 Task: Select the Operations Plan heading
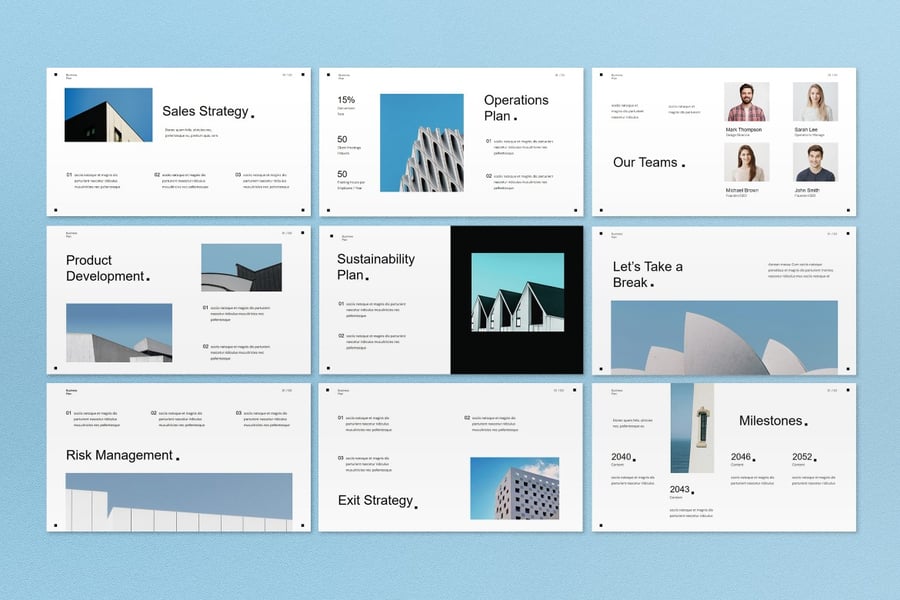click(x=515, y=107)
